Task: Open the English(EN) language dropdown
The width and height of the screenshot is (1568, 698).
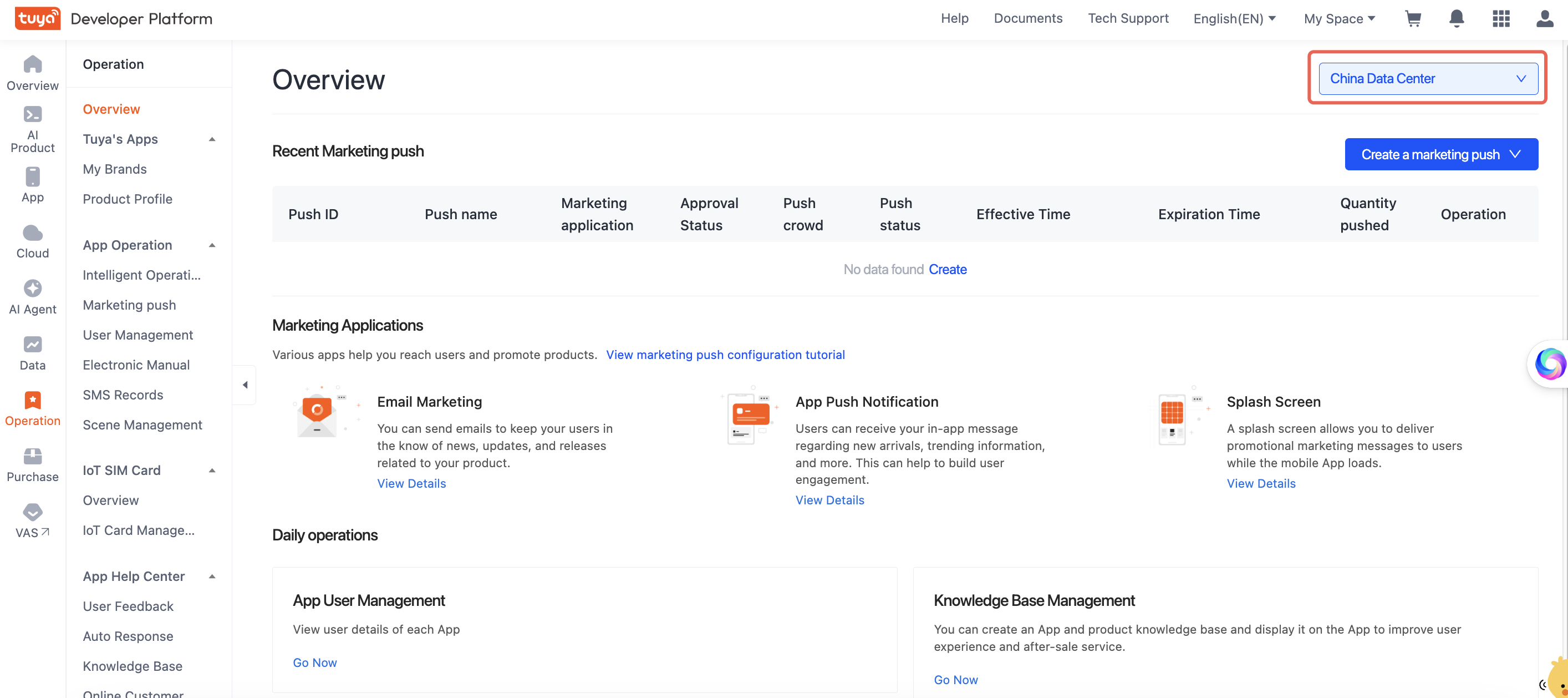Action: tap(1234, 18)
